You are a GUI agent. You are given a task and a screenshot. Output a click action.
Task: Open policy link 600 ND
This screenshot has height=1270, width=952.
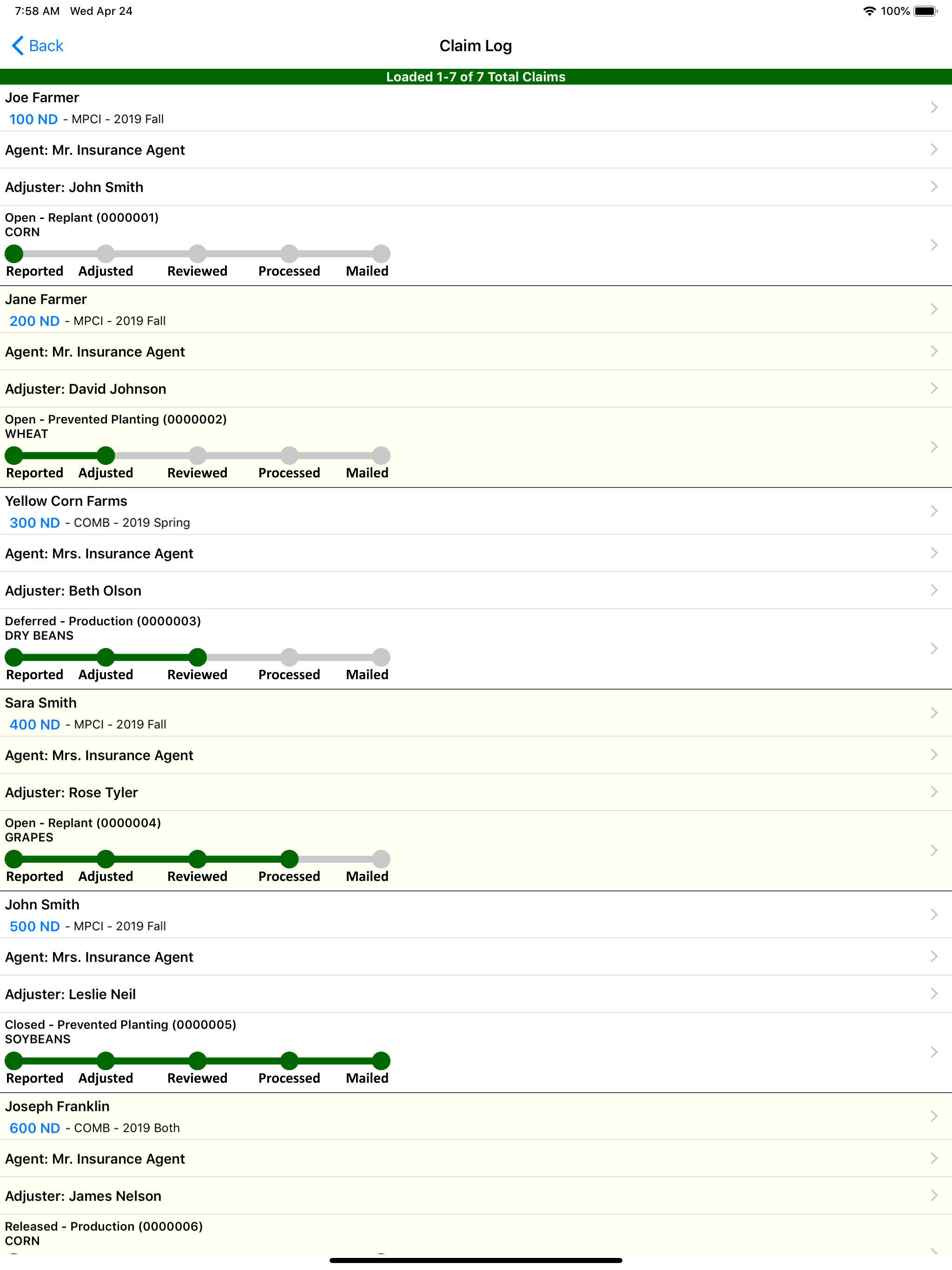[34, 1128]
